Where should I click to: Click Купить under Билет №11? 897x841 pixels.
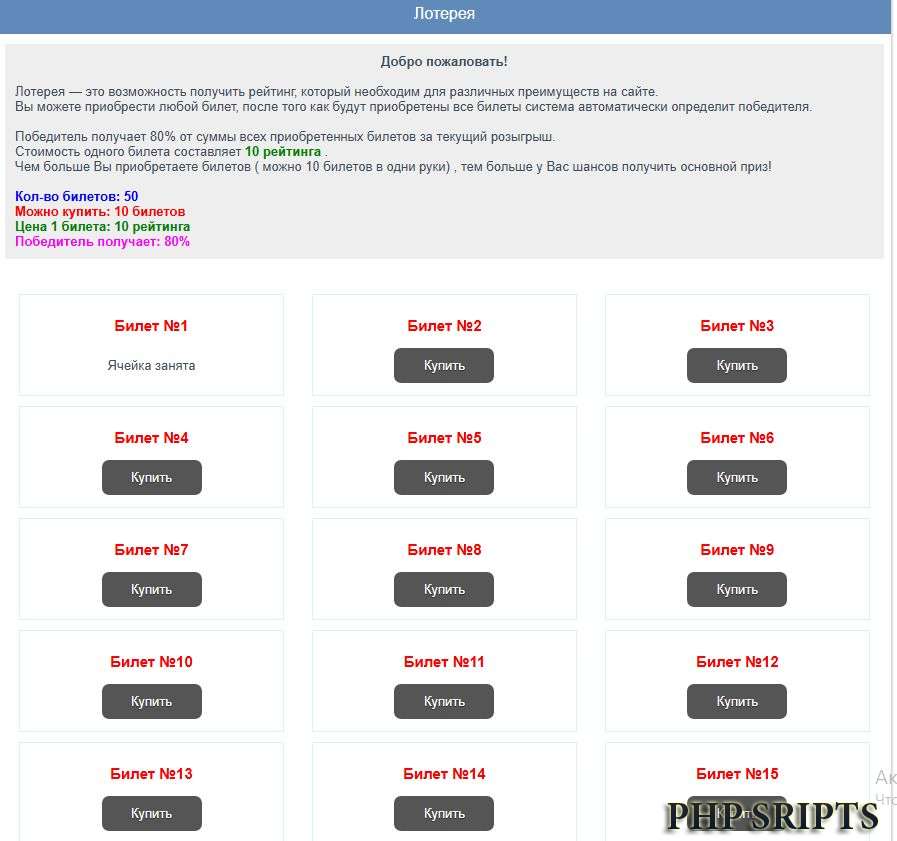(x=443, y=701)
